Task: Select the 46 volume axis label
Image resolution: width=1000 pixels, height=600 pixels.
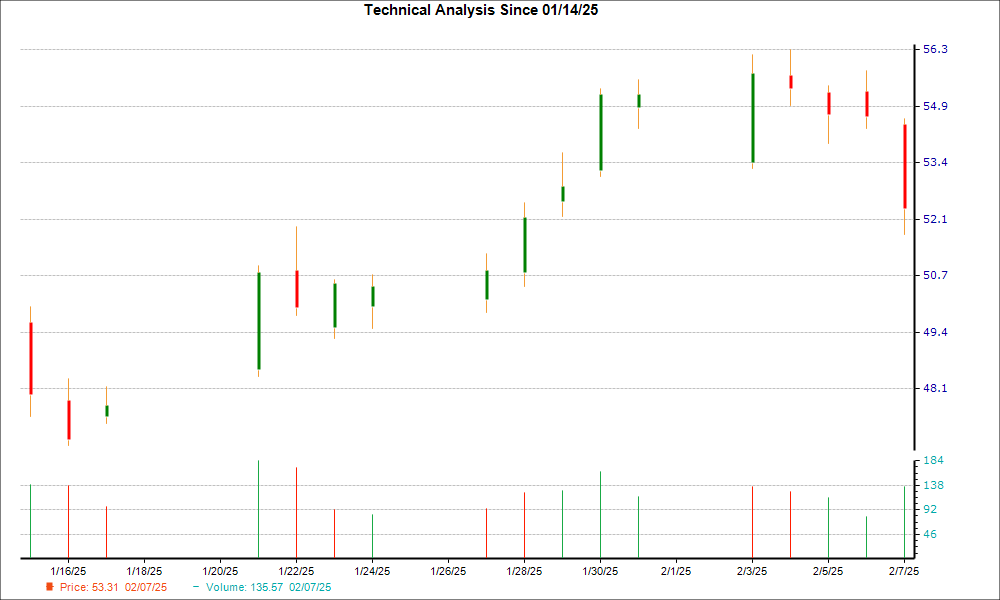Action: 930,534
